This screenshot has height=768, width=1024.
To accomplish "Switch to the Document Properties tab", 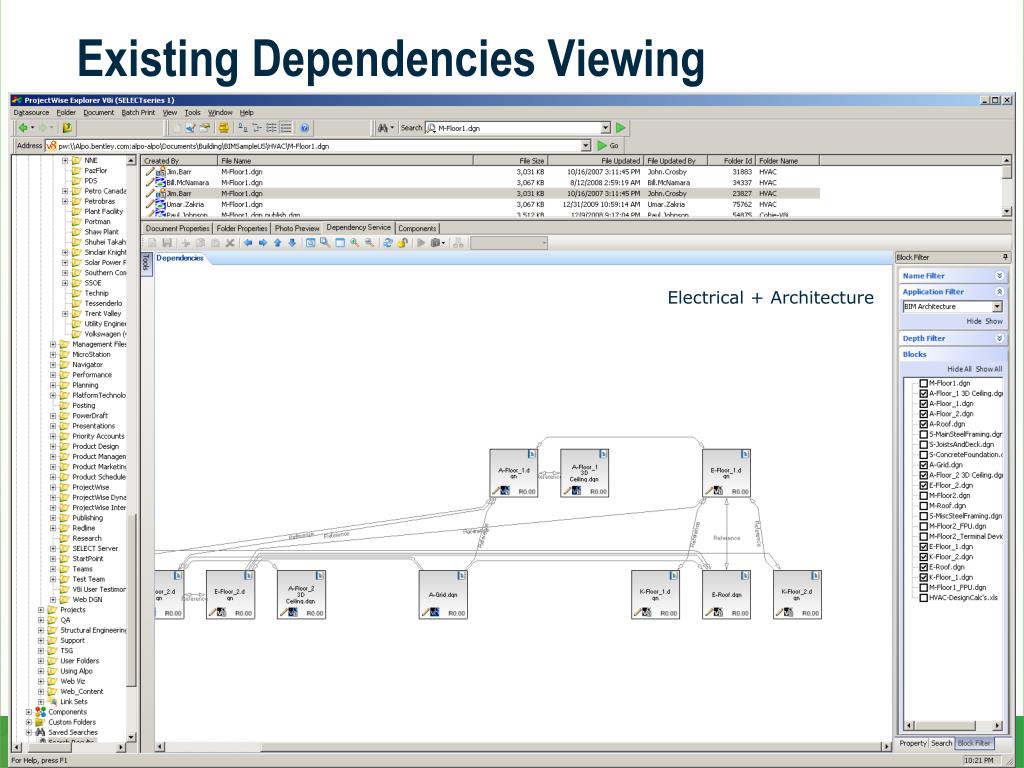I will (177, 229).
